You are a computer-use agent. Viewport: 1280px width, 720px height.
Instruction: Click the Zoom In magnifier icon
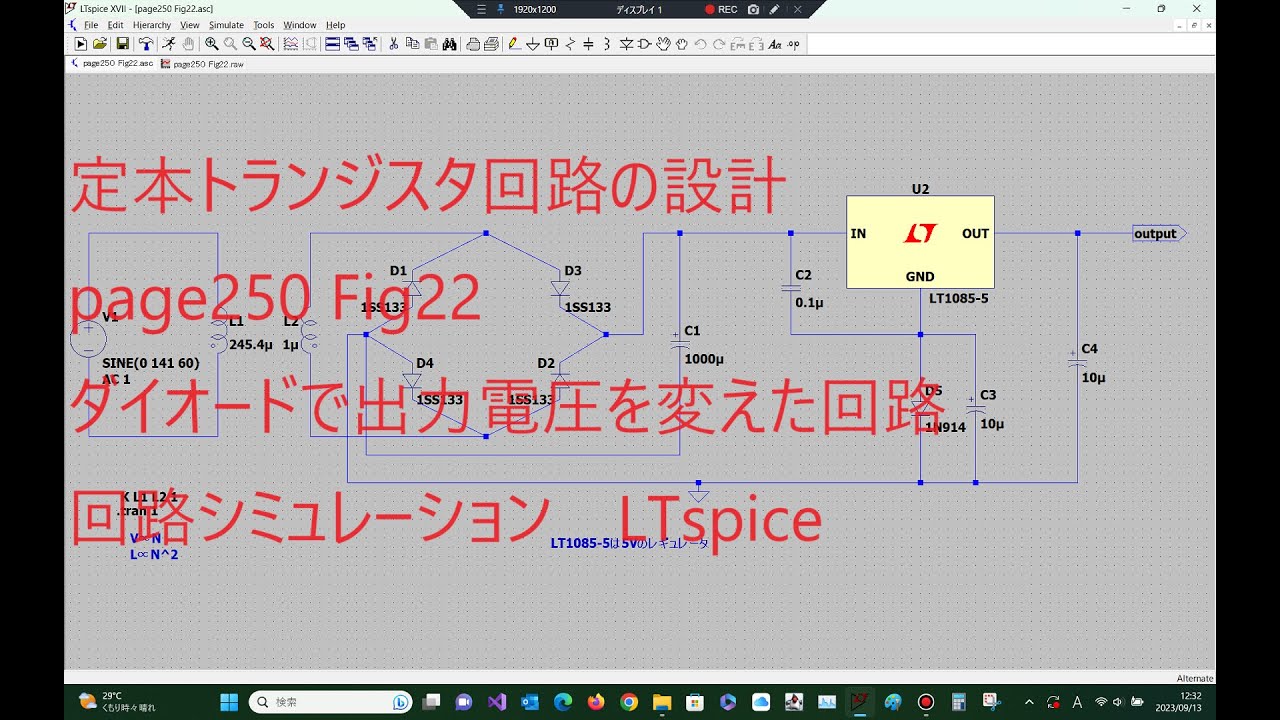click(x=212, y=44)
